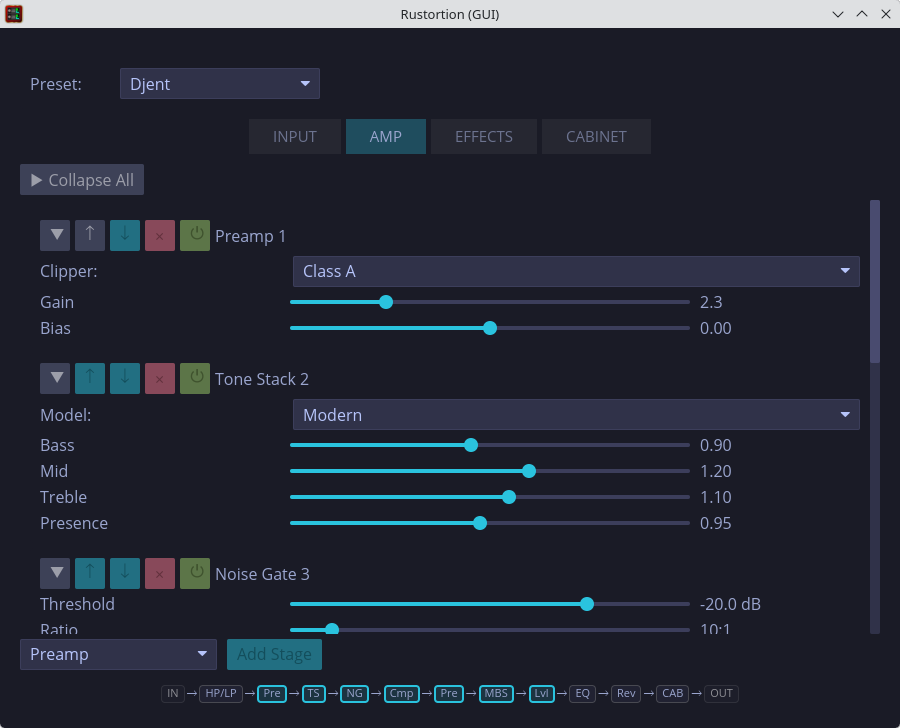The image size is (900, 728).
Task: Maximize the Rustortion window
Action: coord(862,14)
